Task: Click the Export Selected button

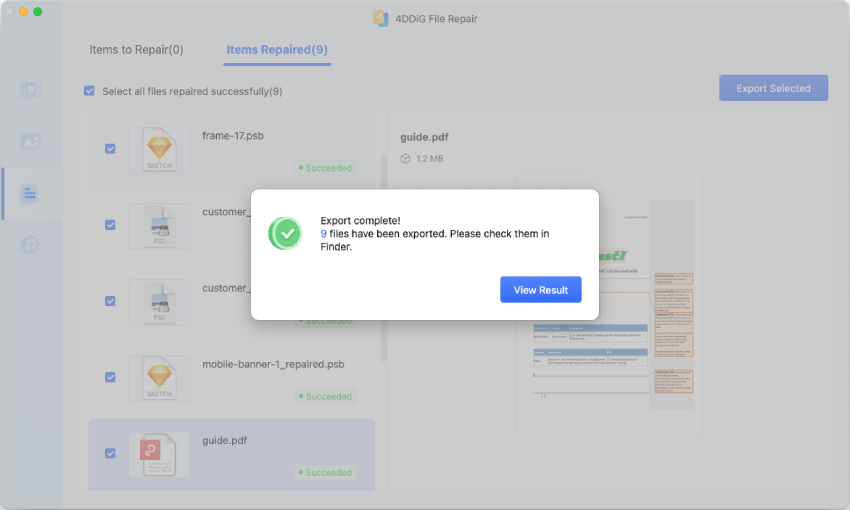Action: [773, 88]
